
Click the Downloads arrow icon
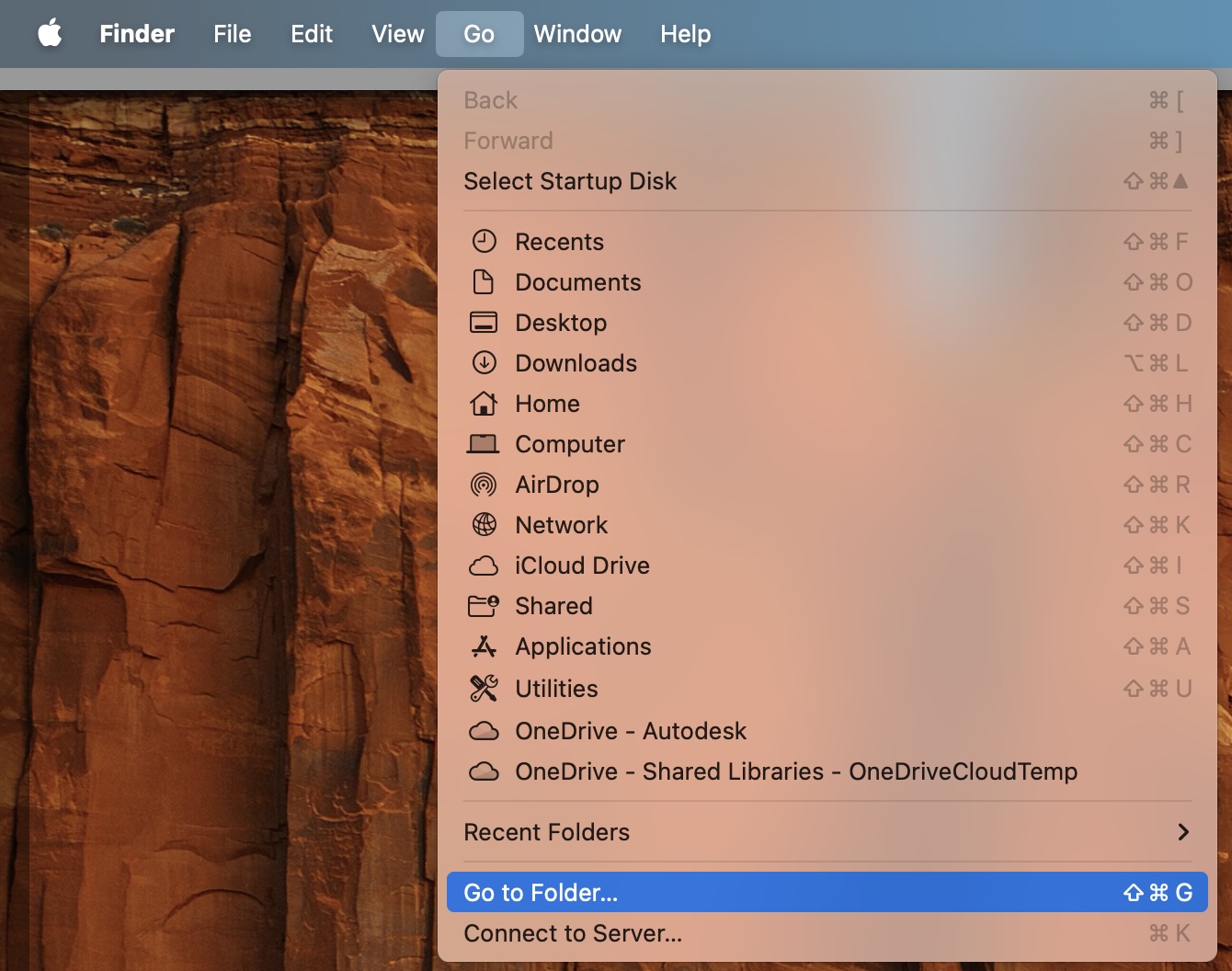485,362
